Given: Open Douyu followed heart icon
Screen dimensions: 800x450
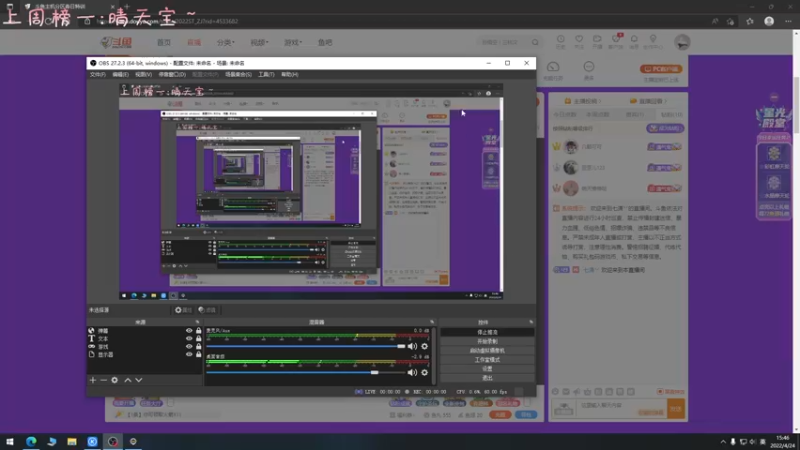Looking at the screenshot, I should [579, 41].
